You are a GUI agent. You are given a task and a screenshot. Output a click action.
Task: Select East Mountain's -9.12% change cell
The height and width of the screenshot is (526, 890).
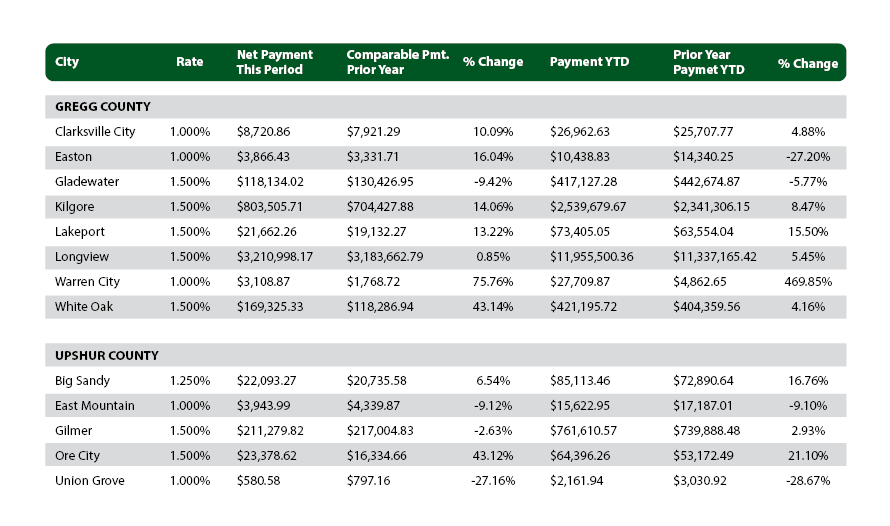493,406
